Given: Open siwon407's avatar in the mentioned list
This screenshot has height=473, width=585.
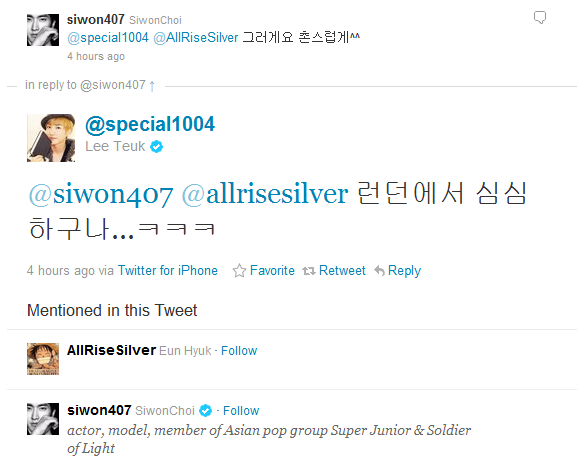Looking at the screenshot, I should 43,419.
